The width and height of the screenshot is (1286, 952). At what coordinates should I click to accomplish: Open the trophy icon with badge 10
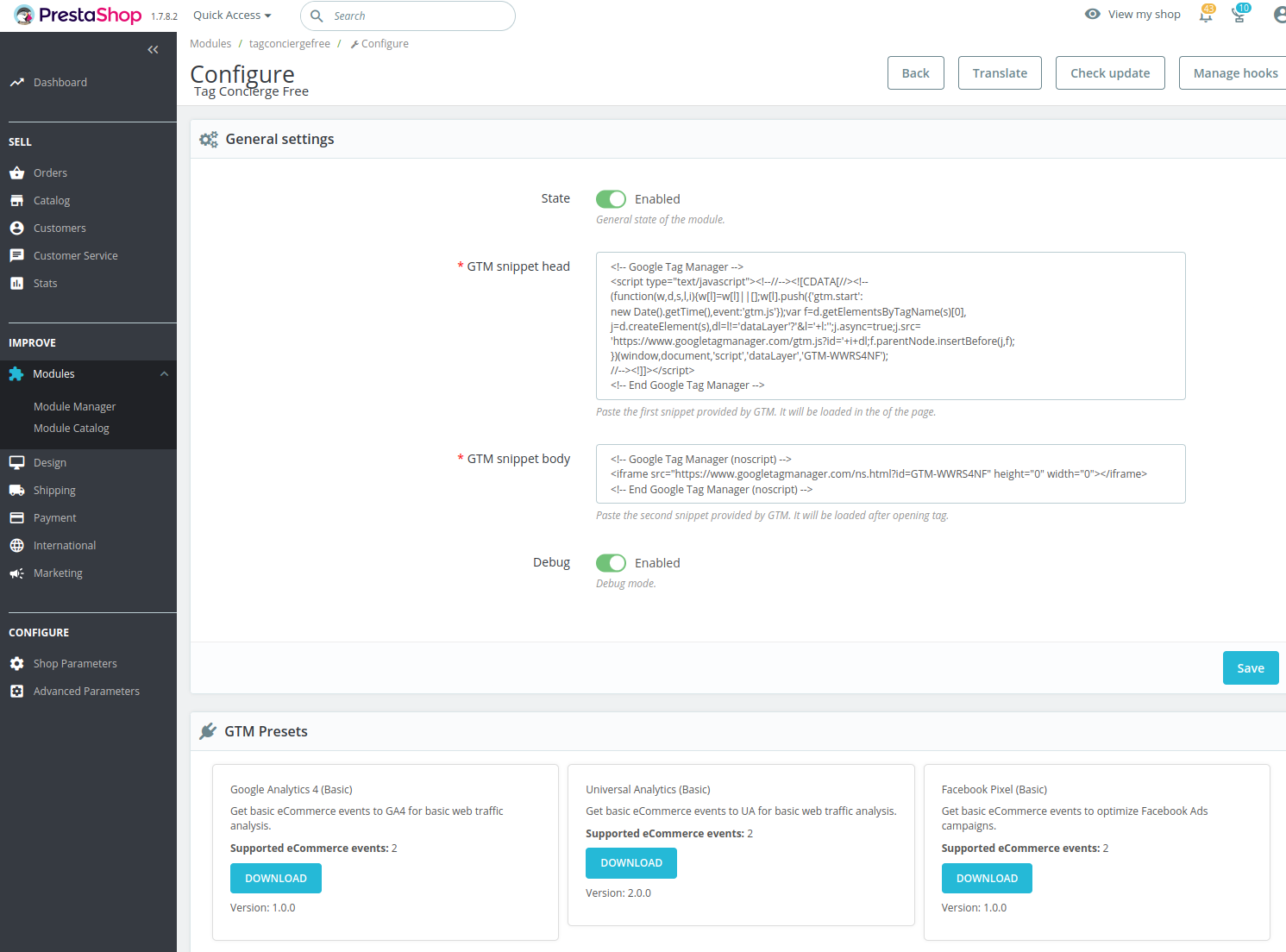[x=1239, y=14]
